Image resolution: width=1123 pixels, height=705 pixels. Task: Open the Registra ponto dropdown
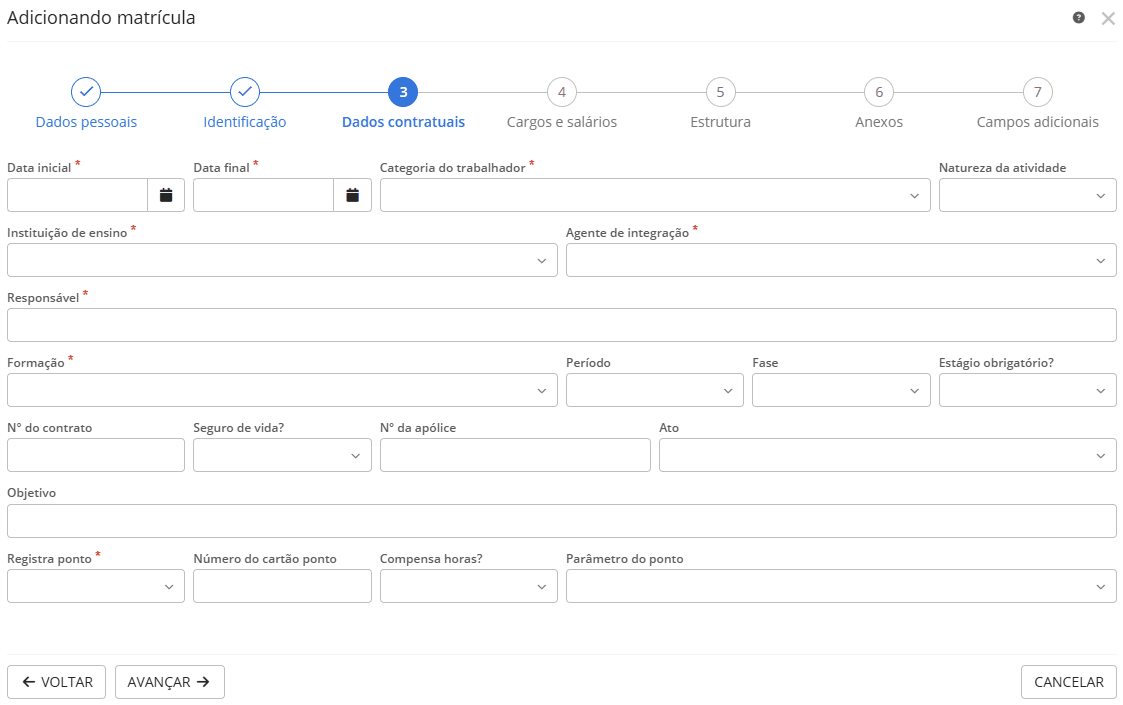96,586
